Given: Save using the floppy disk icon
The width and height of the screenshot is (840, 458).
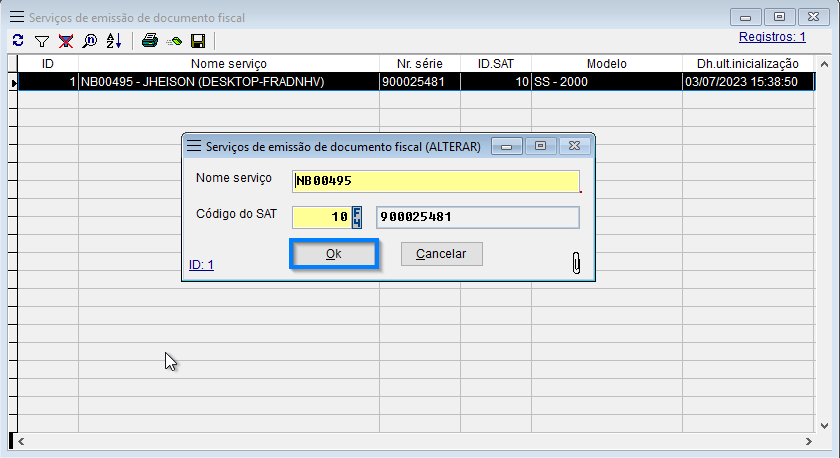Looking at the screenshot, I should click(x=198, y=41).
